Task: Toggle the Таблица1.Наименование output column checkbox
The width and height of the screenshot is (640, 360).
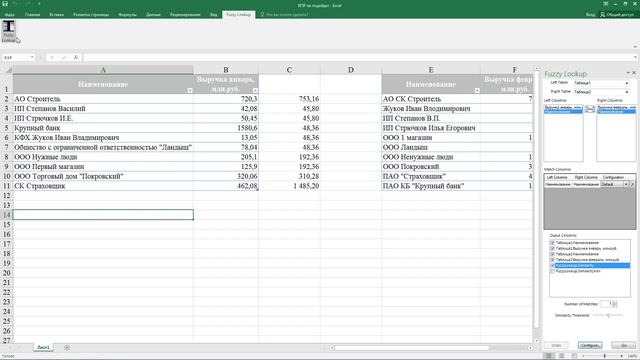Action: tap(553, 243)
